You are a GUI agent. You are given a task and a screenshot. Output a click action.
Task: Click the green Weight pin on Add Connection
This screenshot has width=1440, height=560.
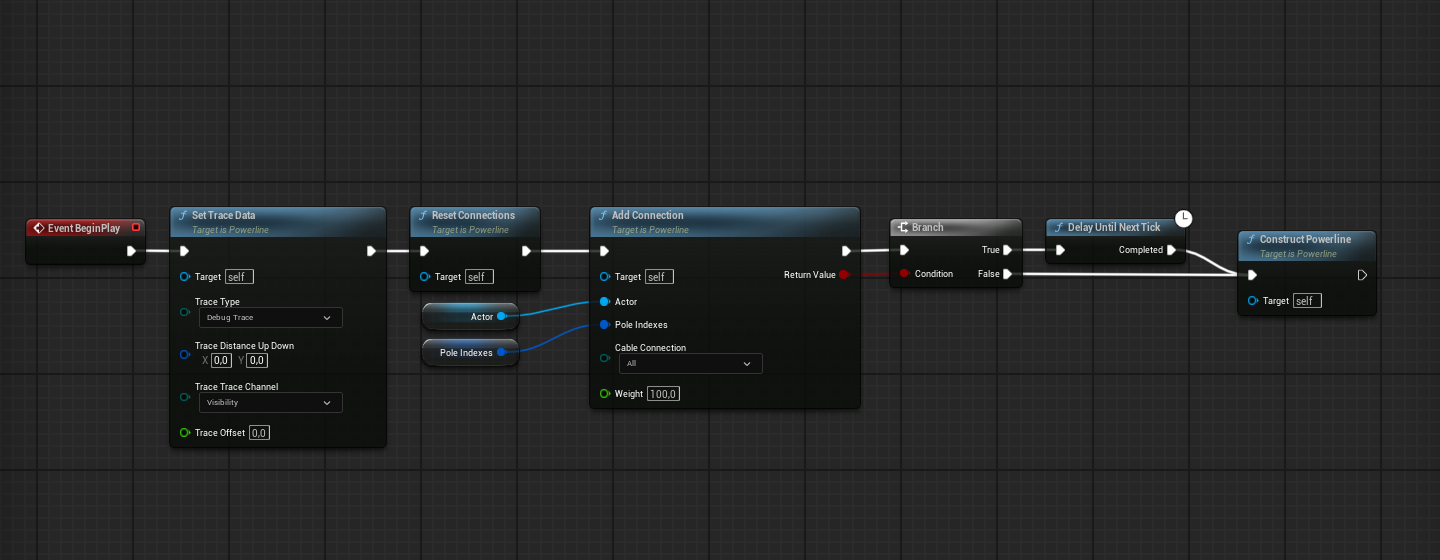[604, 394]
